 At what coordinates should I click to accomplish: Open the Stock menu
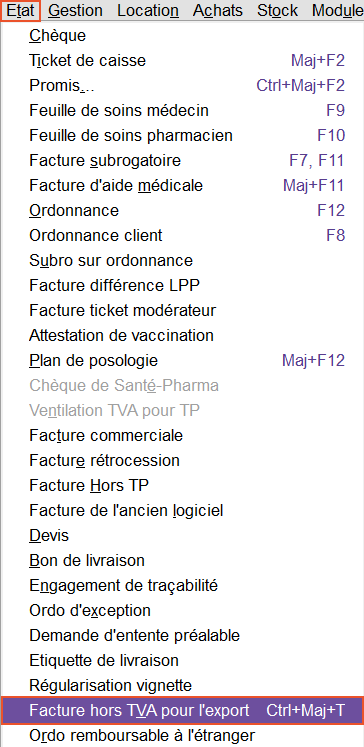coord(277,10)
